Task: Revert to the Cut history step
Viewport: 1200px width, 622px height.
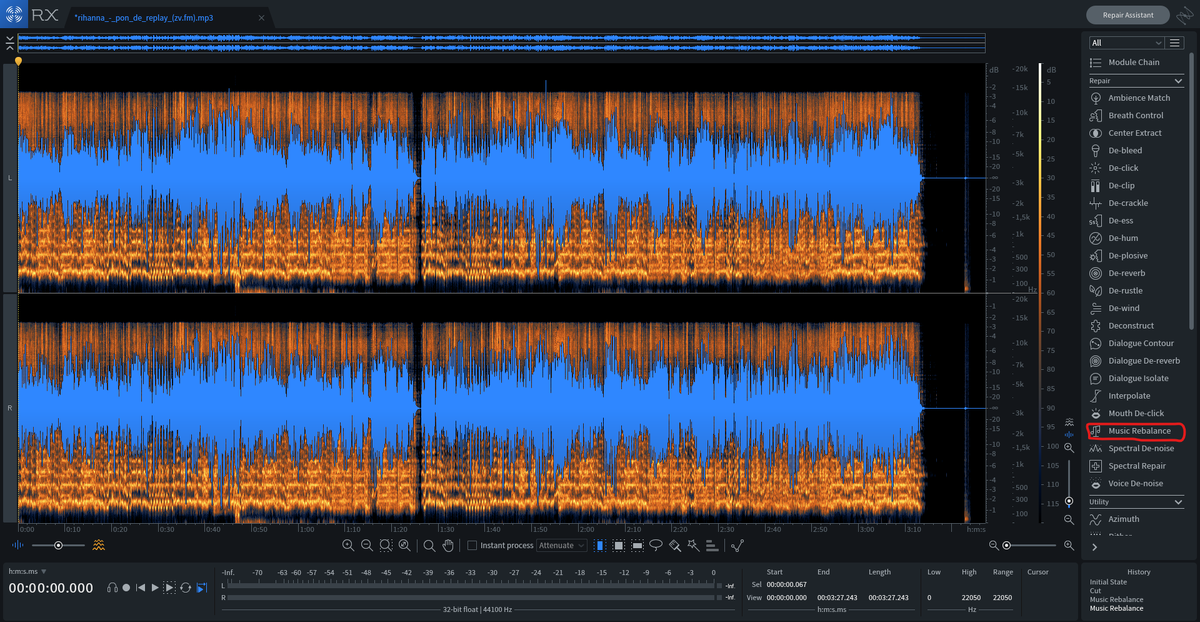Action: pyautogui.click(x=1096, y=591)
